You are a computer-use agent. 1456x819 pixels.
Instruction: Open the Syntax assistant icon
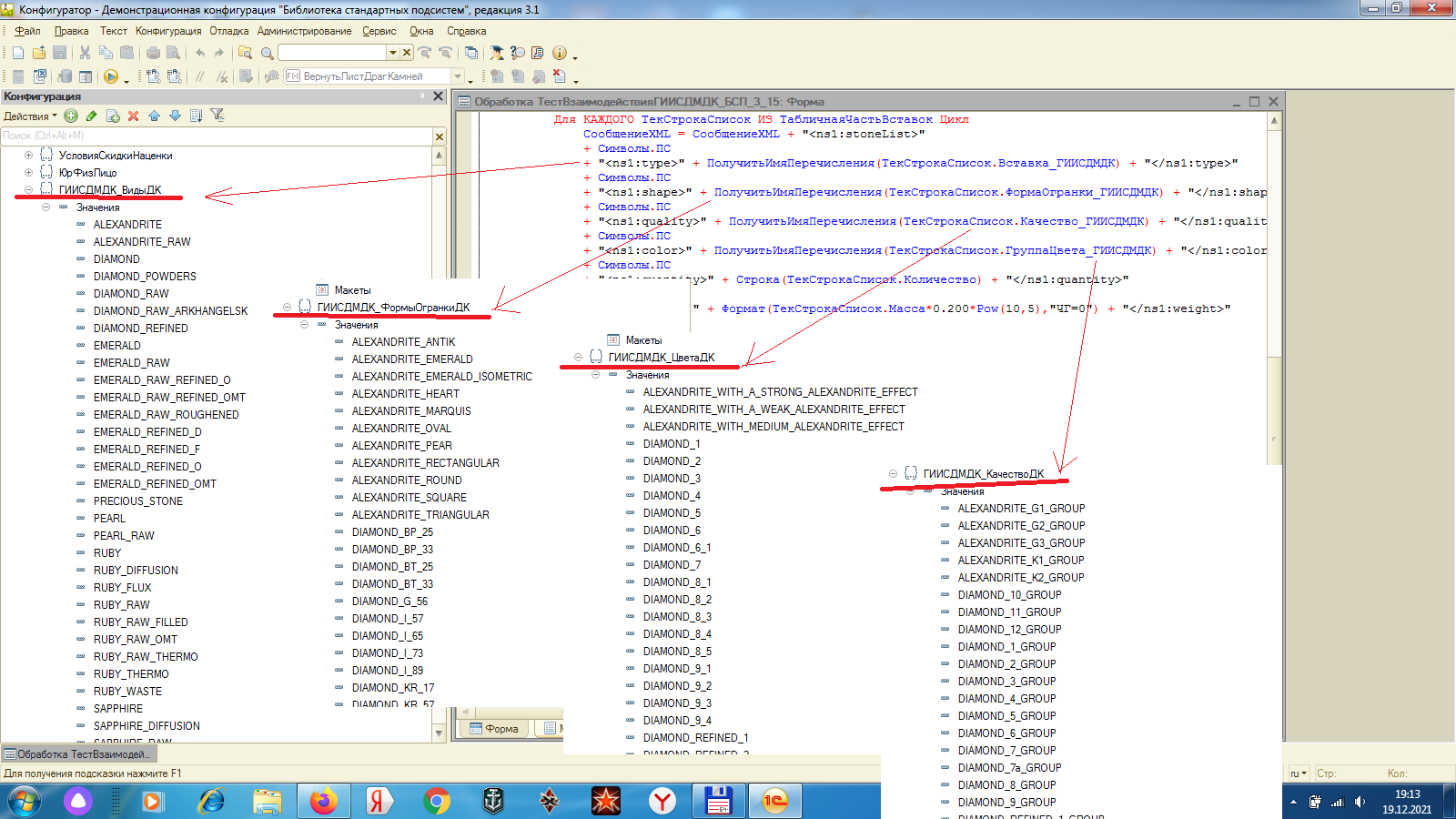tap(496, 53)
